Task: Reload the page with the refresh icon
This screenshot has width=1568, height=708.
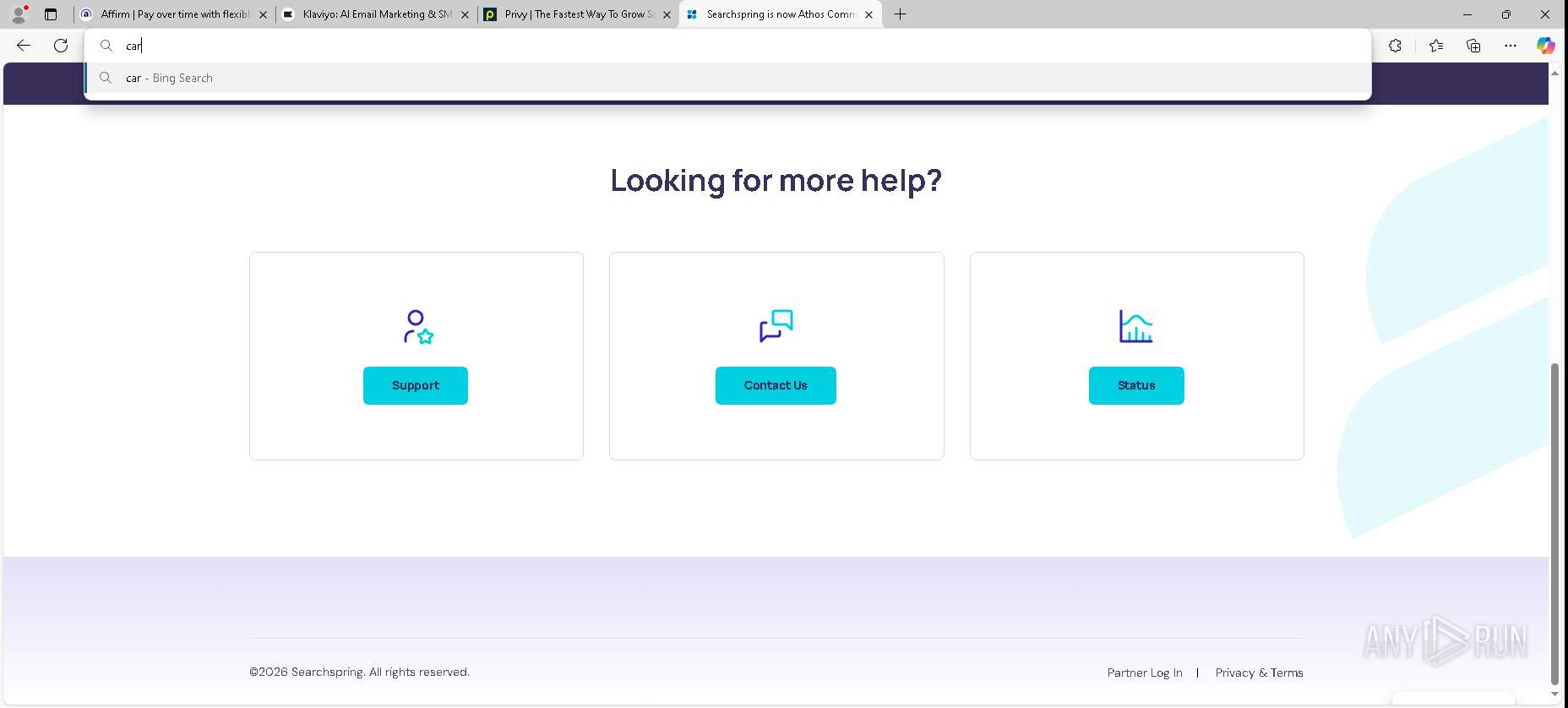Action: [x=61, y=46]
